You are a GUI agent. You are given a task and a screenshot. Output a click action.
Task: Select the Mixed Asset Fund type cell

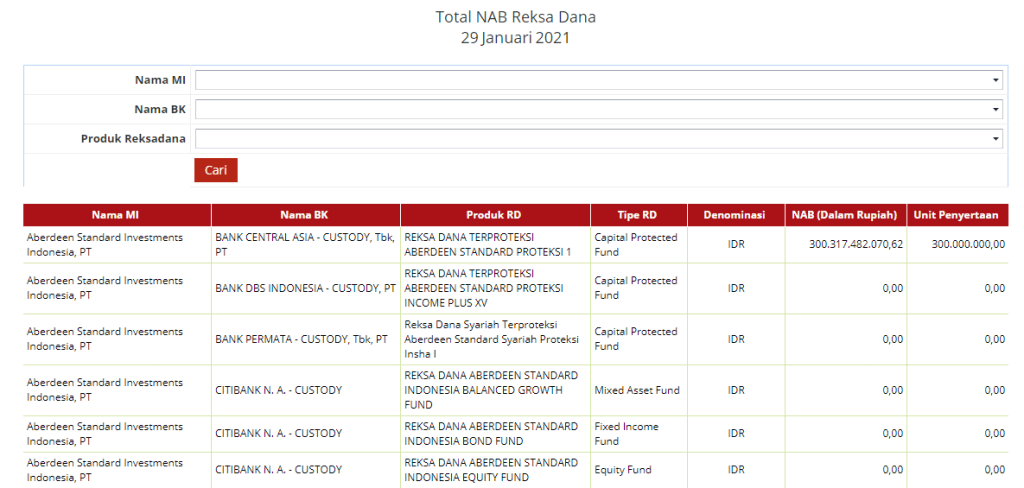pyautogui.click(x=636, y=390)
